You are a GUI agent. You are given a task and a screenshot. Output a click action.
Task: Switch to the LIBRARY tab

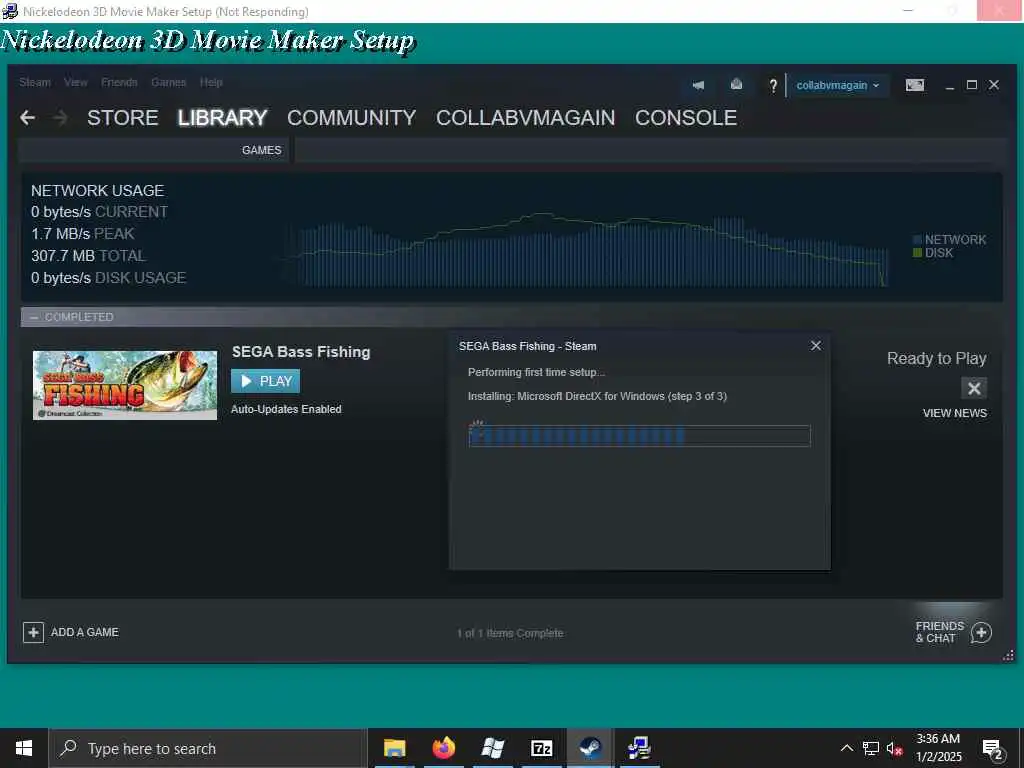pos(222,118)
